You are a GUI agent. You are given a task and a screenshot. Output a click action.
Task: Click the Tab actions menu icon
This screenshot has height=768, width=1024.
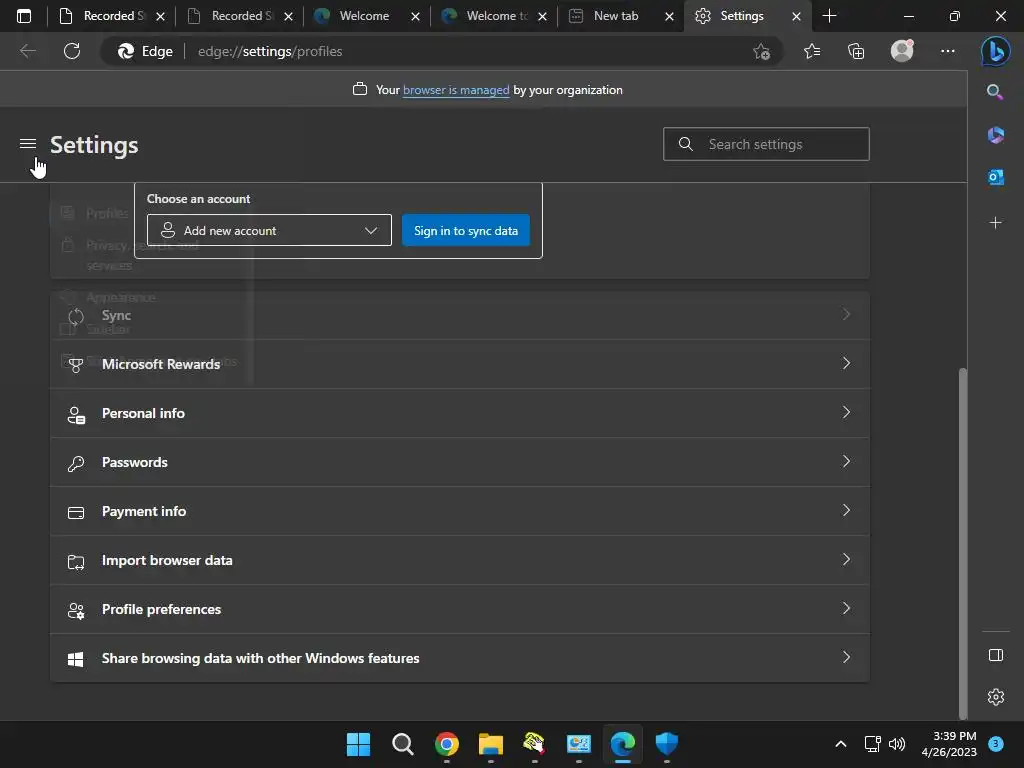tap(24, 16)
